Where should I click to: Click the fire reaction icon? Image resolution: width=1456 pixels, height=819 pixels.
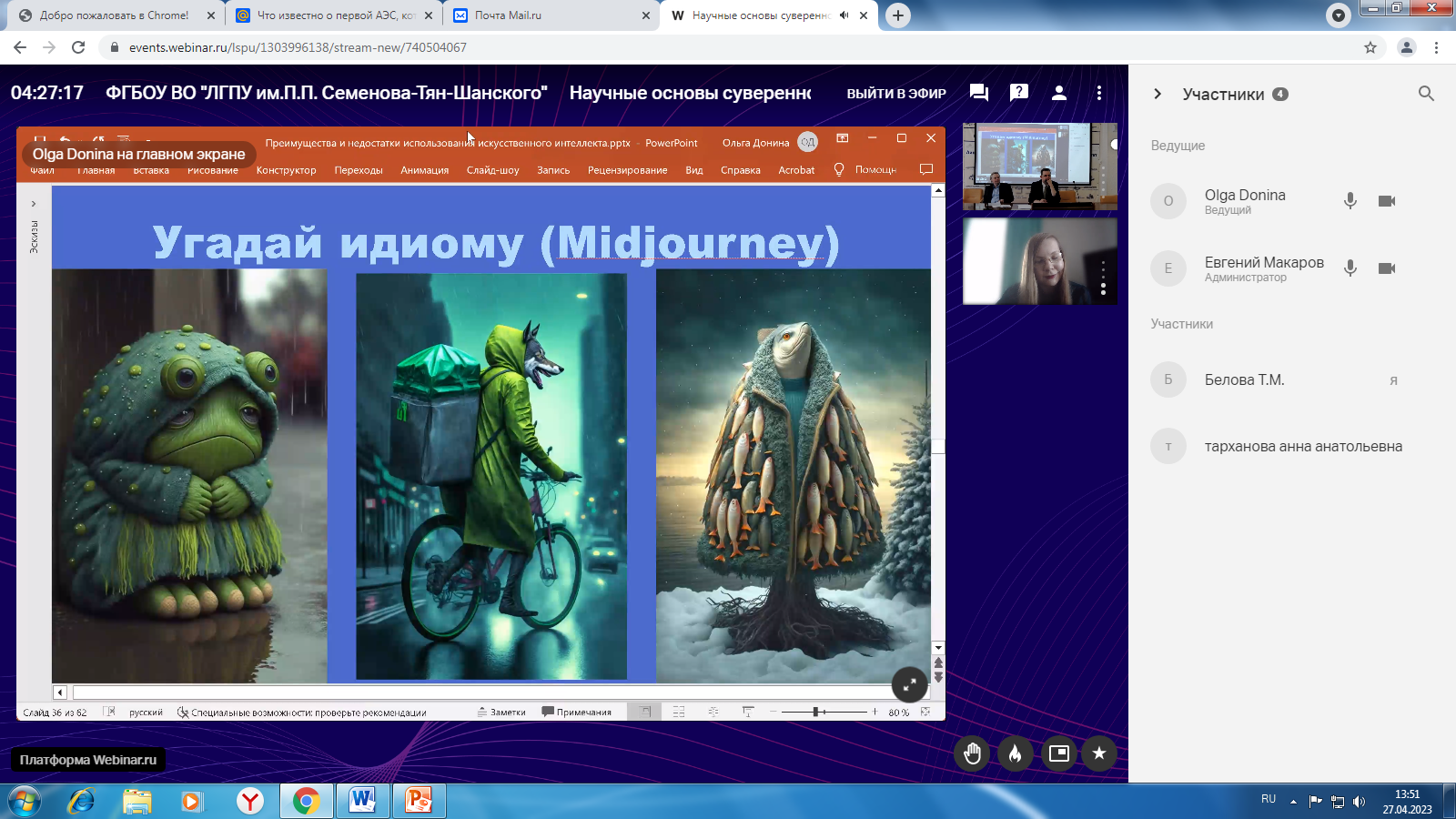[1016, 753]
